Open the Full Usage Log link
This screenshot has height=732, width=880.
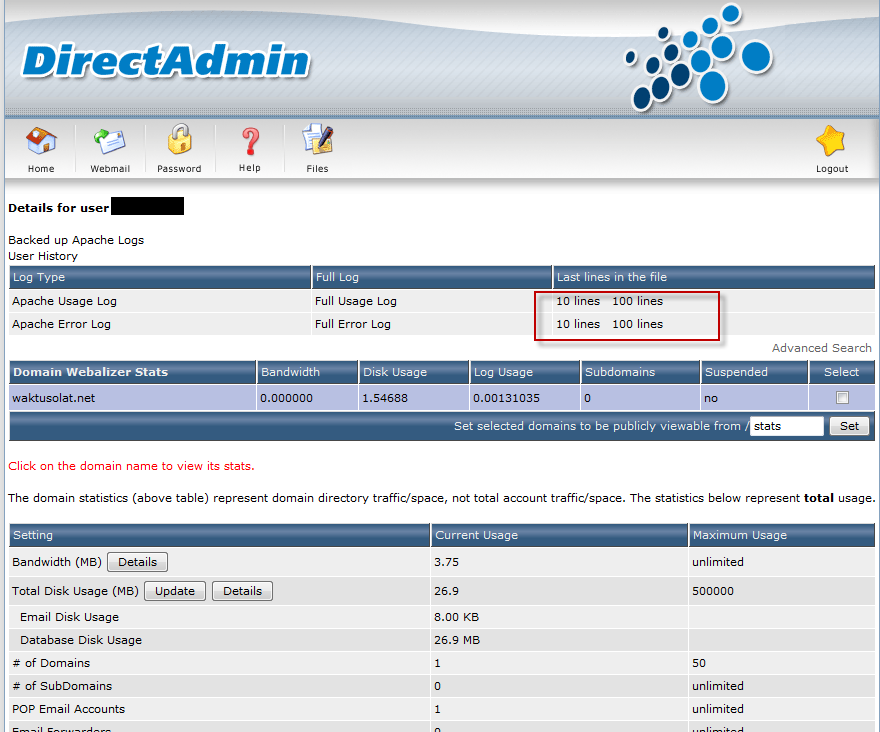tap(356, 301)
